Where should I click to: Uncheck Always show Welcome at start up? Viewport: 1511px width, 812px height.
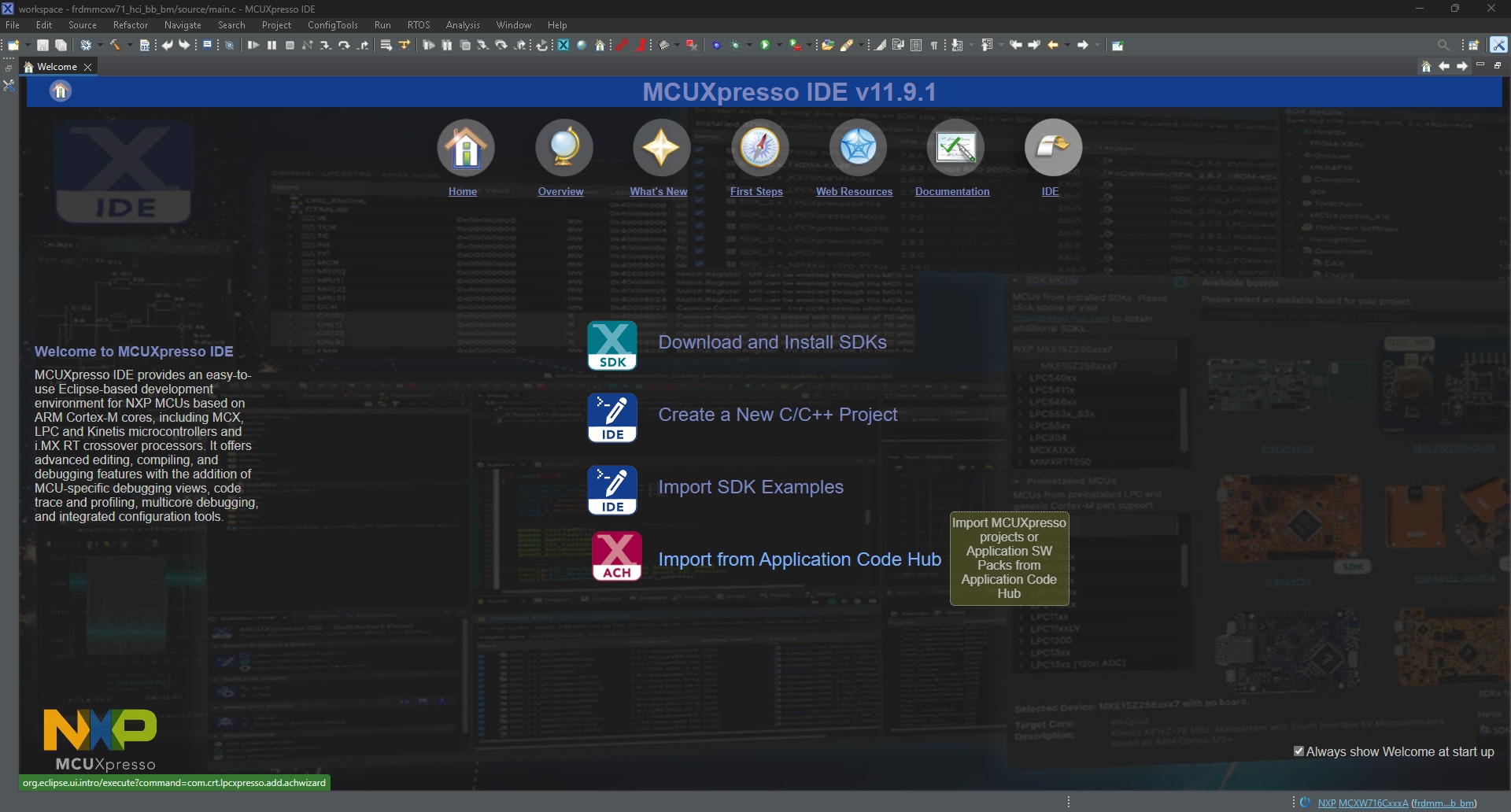coord(1299,751)
